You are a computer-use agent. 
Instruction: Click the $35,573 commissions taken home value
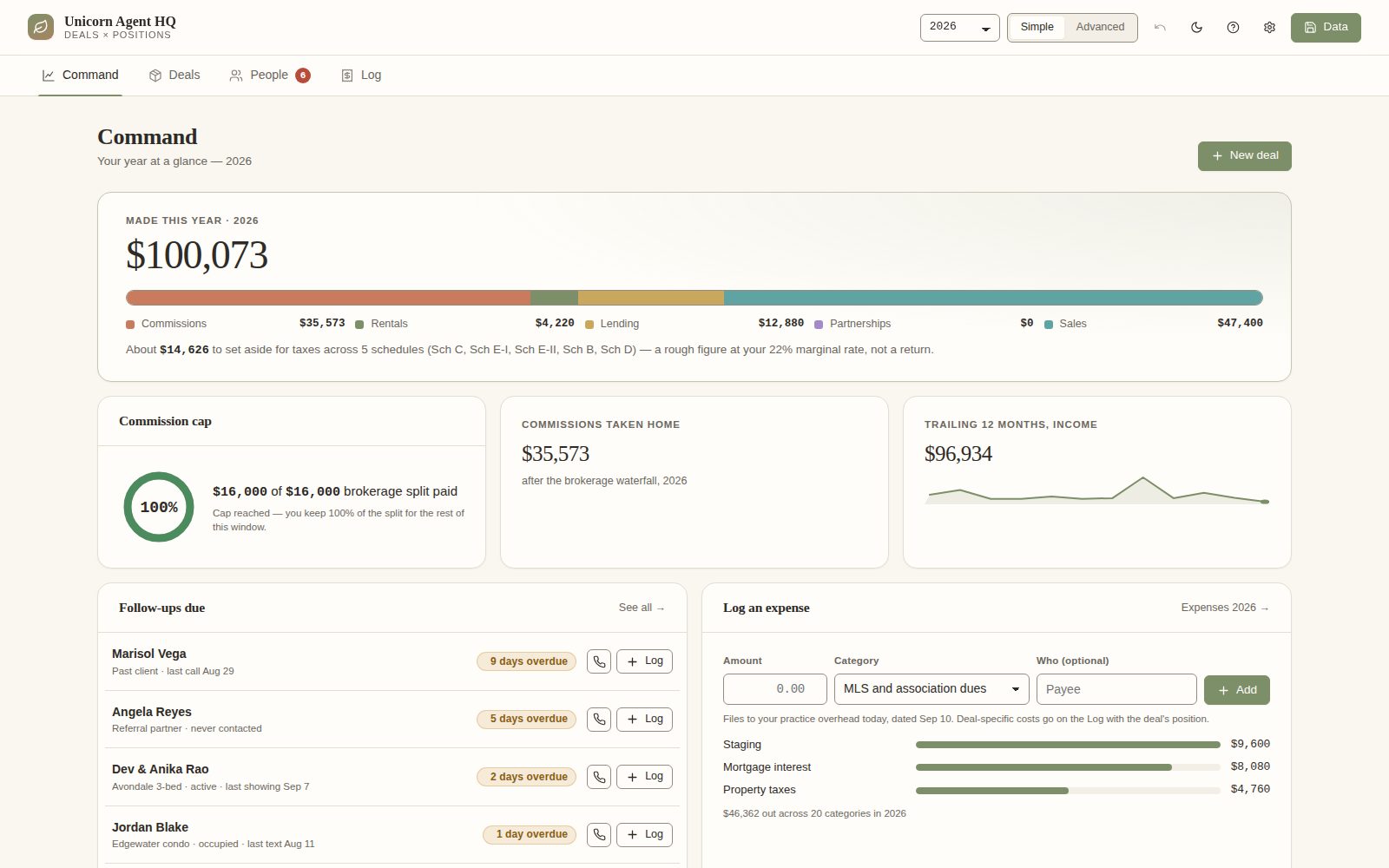[x=556, y=454]
